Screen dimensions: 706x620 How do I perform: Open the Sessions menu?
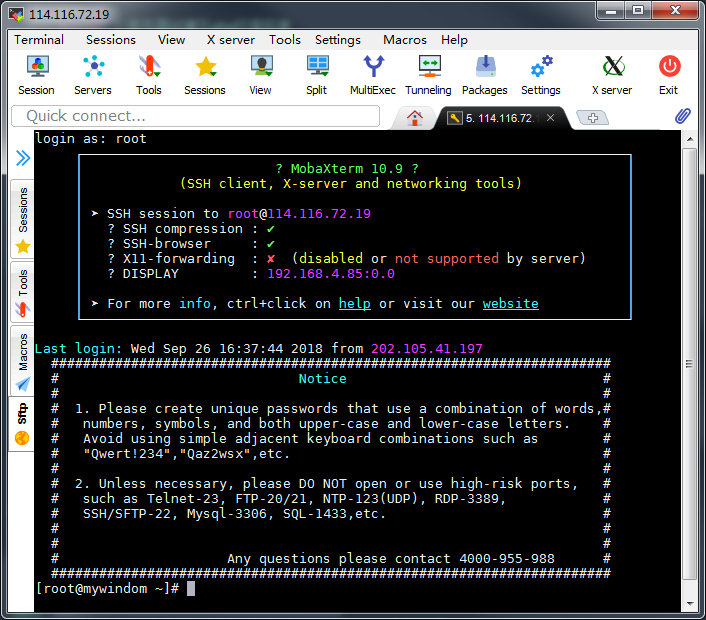point(111,40)
